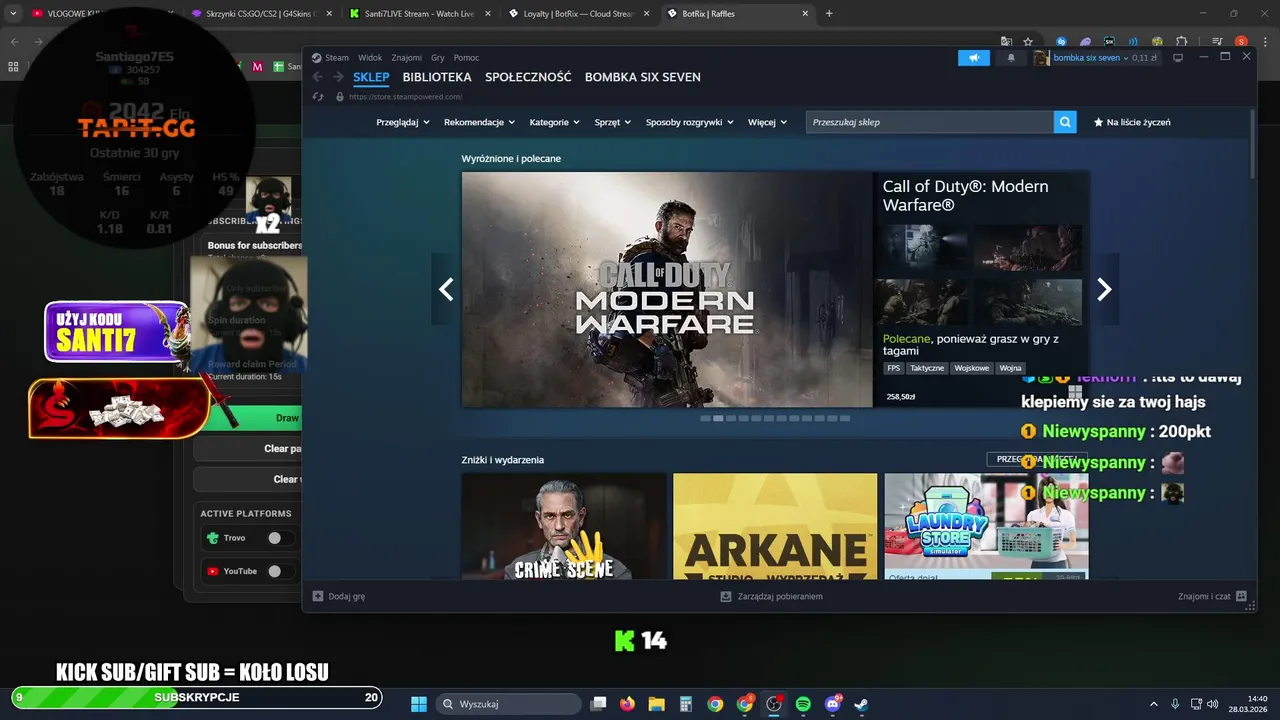
Task: Expand the Więcej dropdown
Action: [767, 122]
